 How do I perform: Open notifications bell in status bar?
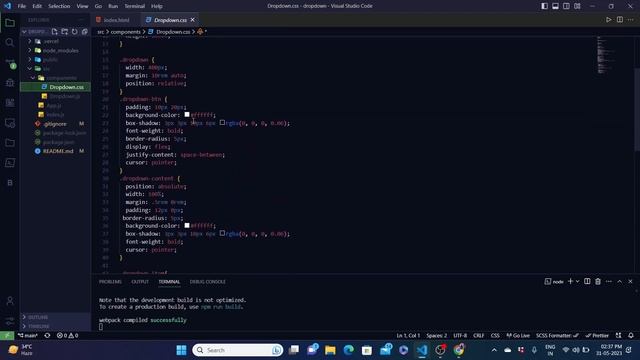pyautogui.click(x=631, y=336)
